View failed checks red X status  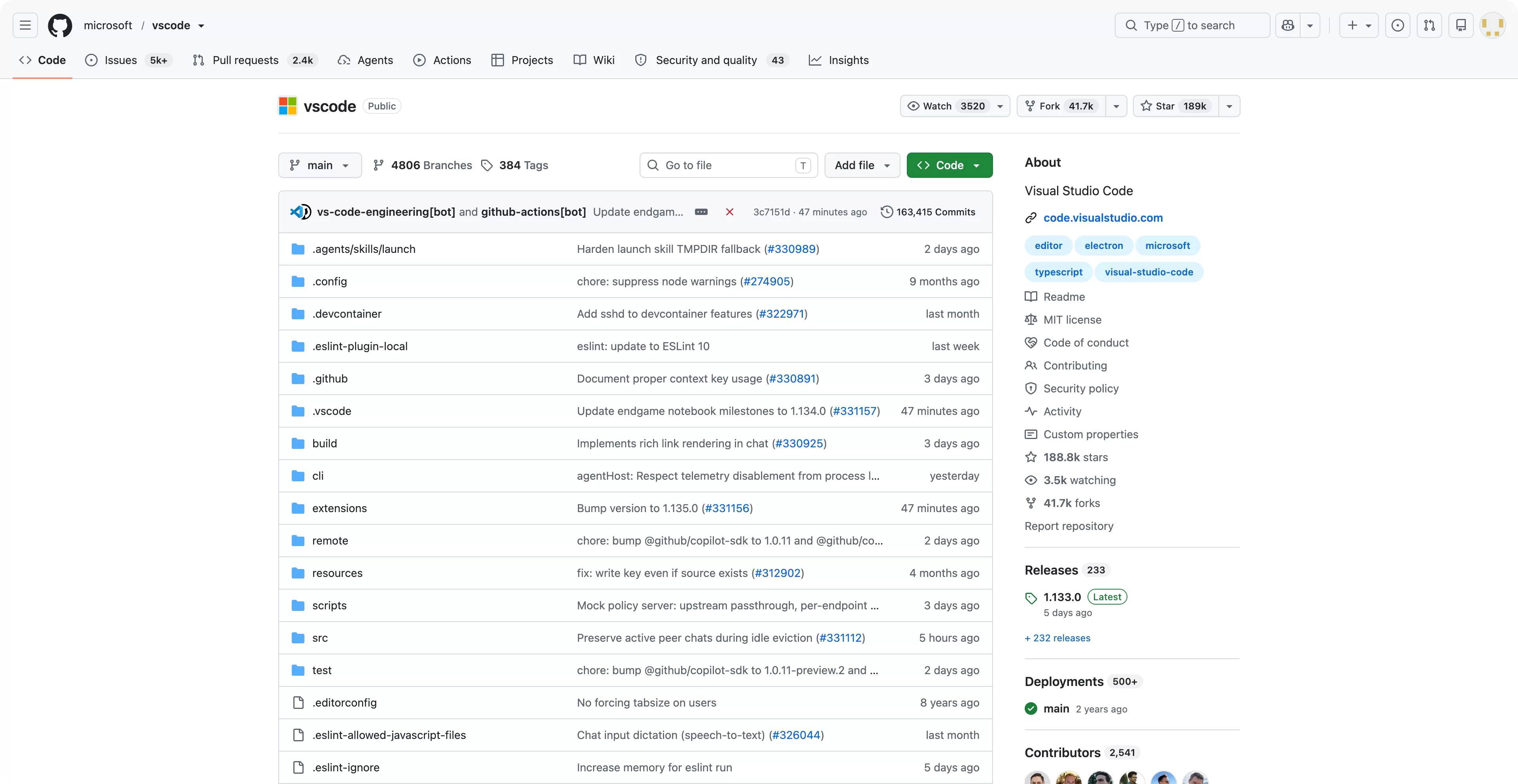729,212
